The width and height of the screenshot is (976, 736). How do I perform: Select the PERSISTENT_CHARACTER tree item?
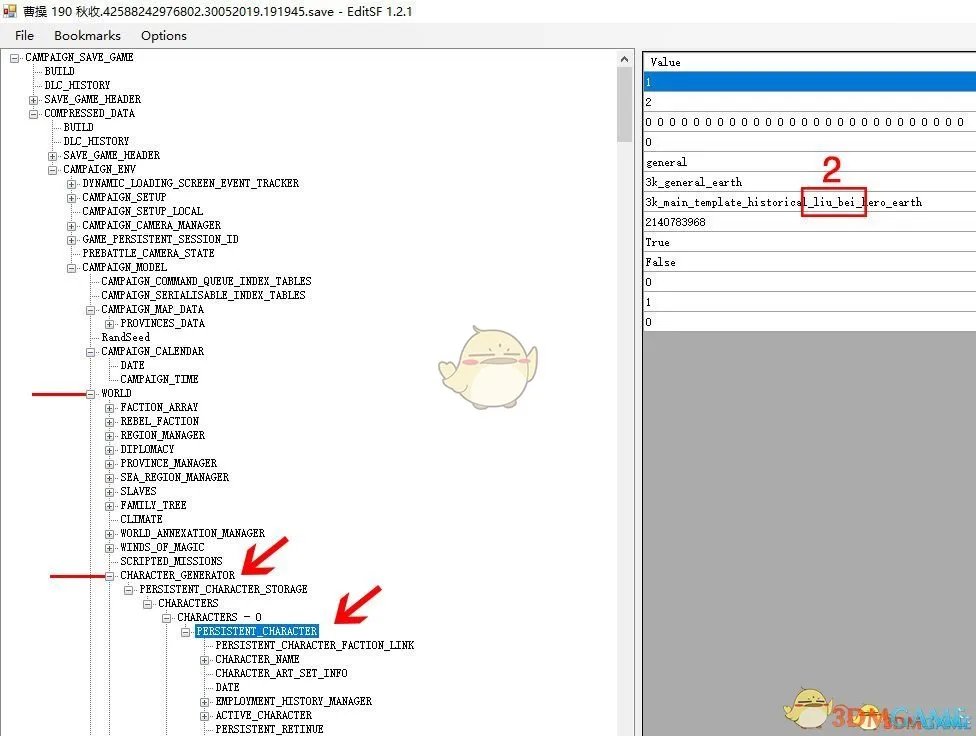coord(257,632)
